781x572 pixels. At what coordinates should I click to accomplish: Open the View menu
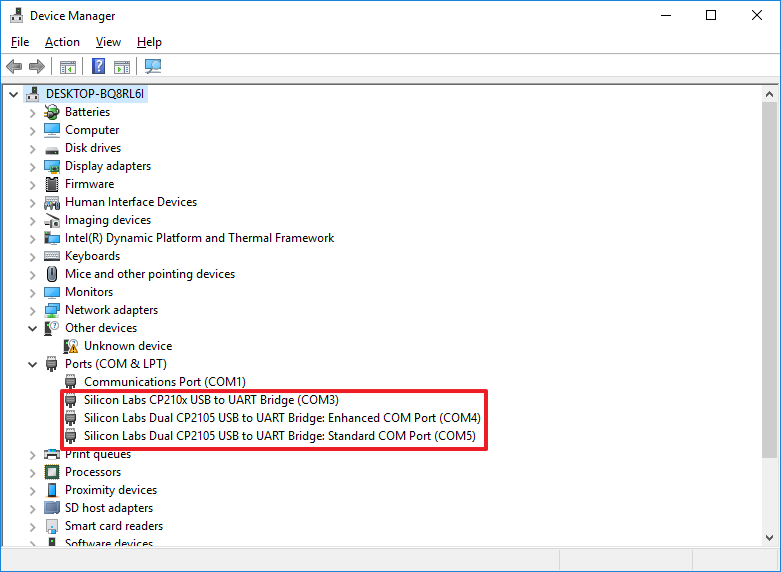tap(108, 42)
